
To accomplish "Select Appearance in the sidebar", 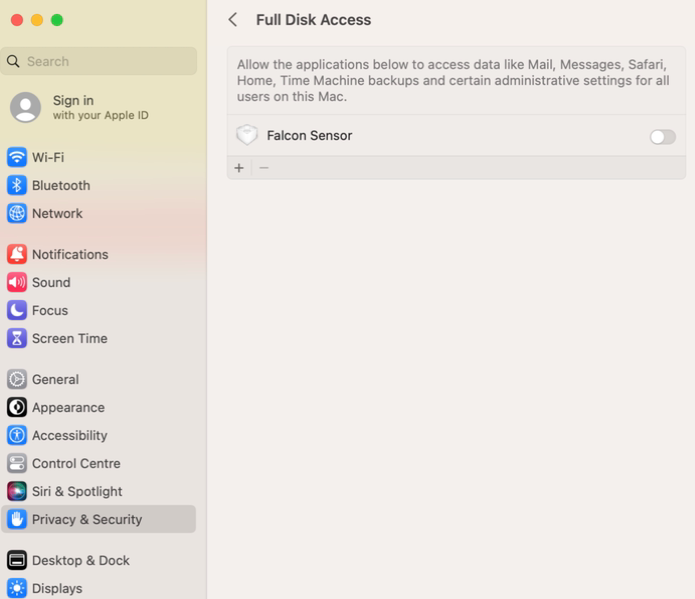I will click(x=98, y=407).
